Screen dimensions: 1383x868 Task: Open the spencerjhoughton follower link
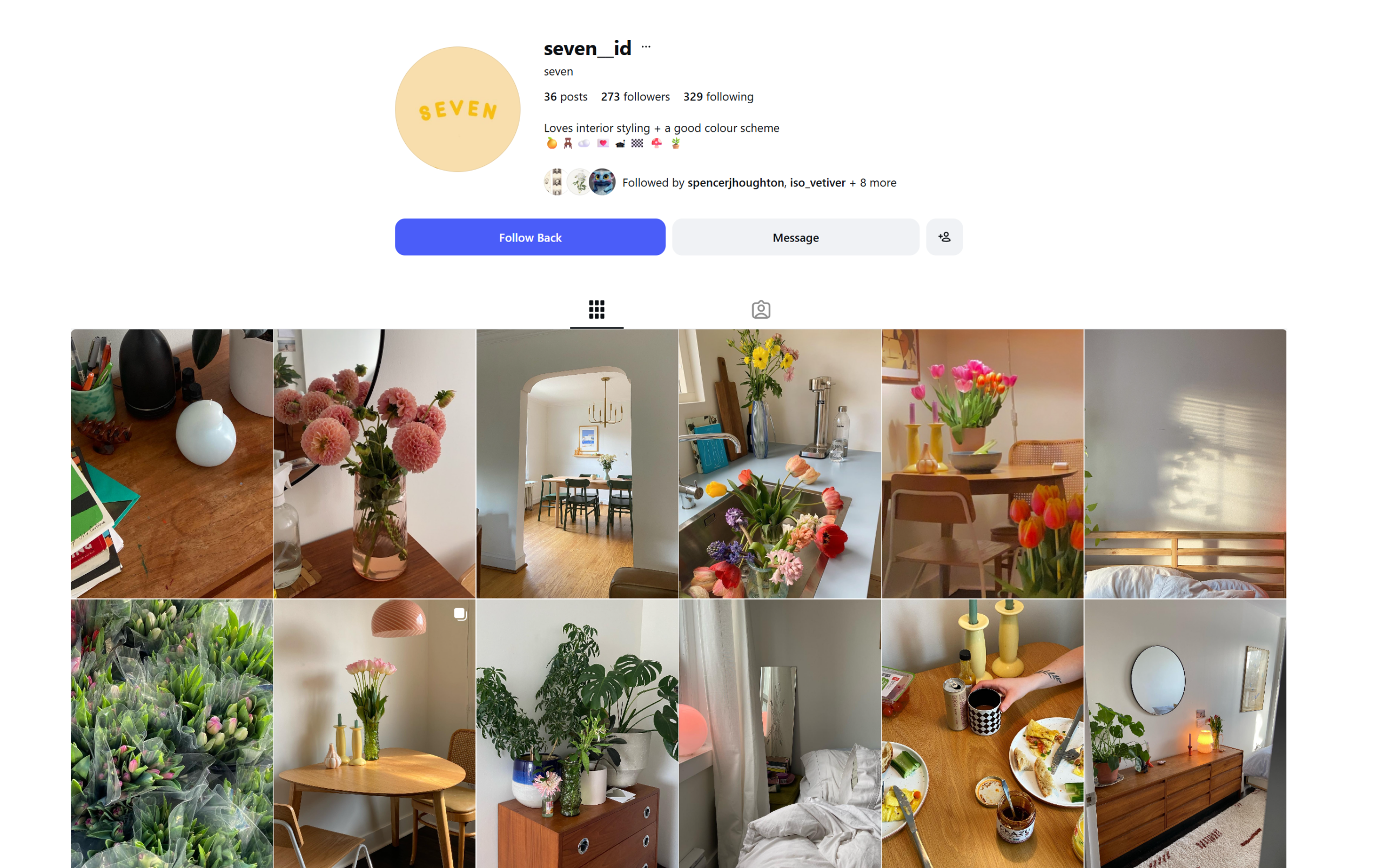click(735, 183)
